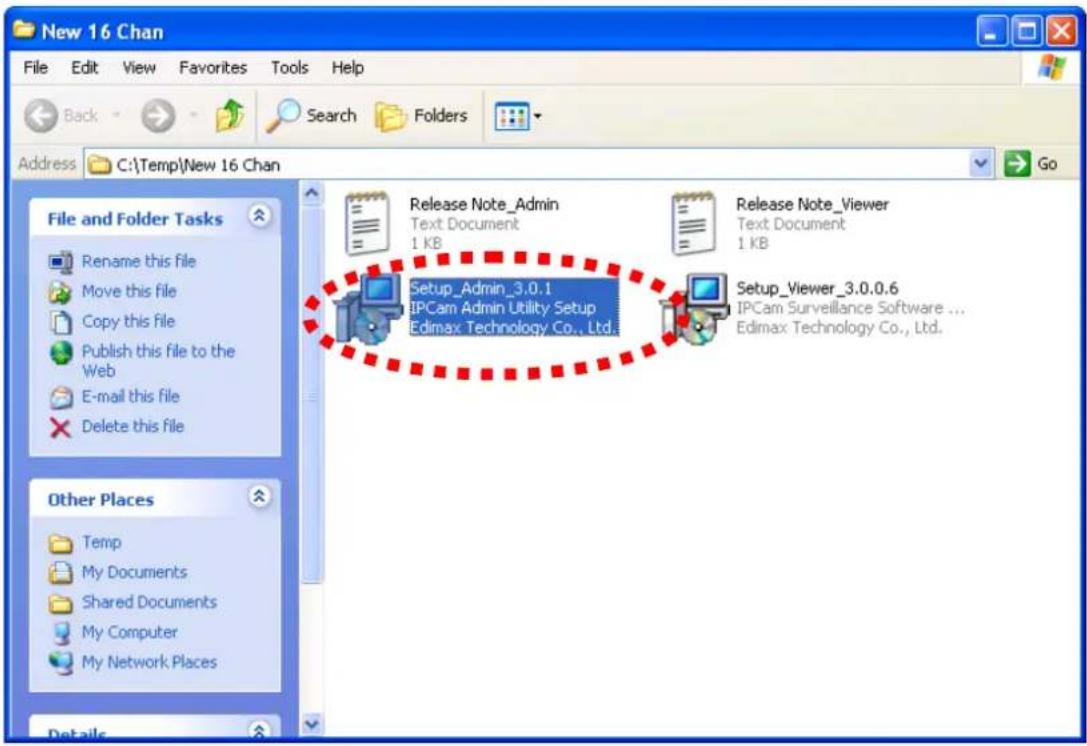1087x746 pixels.
Task: Click the Rename this file icon
Action: [61, 262]
